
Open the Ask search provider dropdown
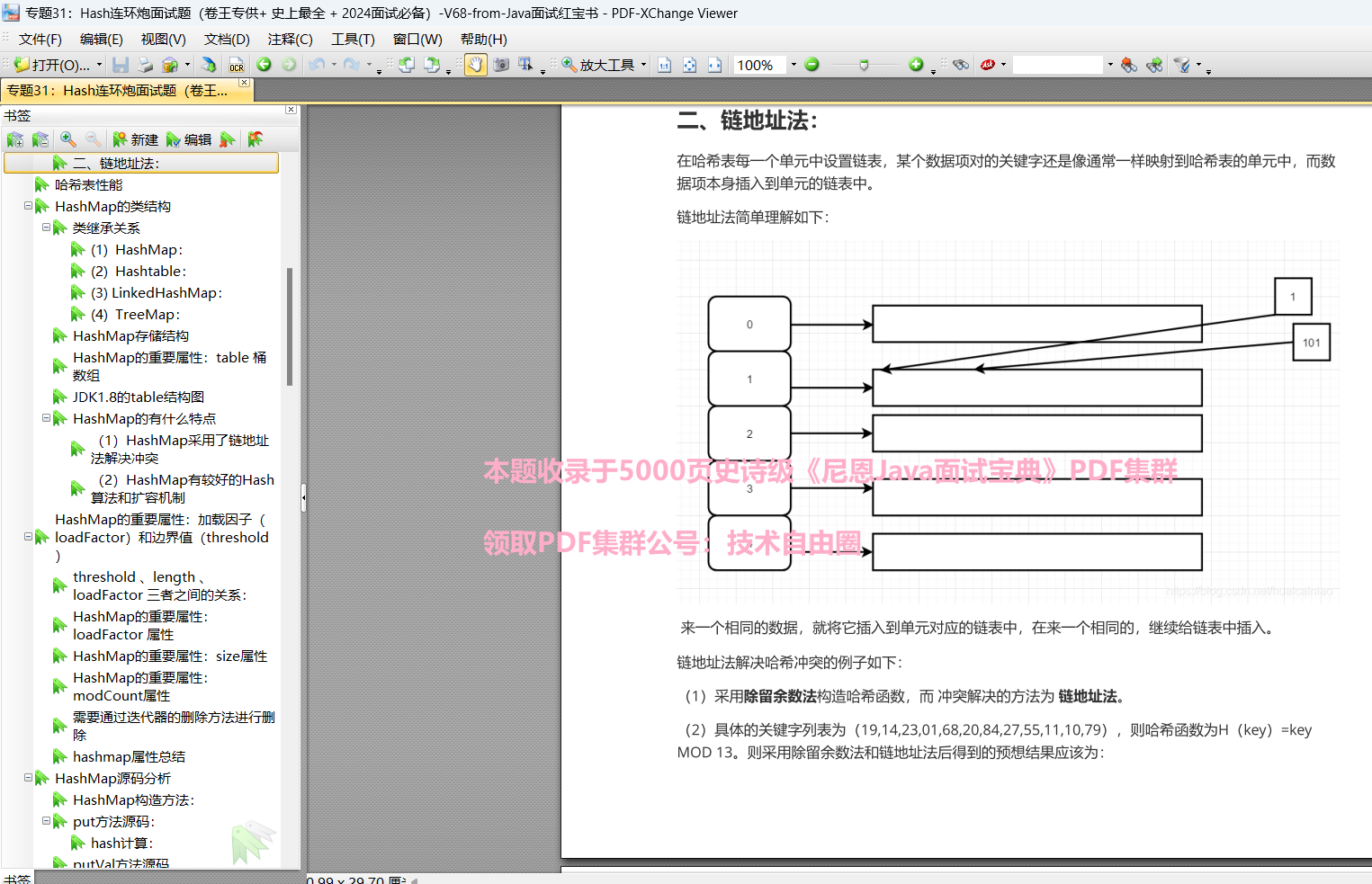pos(1003,65)
